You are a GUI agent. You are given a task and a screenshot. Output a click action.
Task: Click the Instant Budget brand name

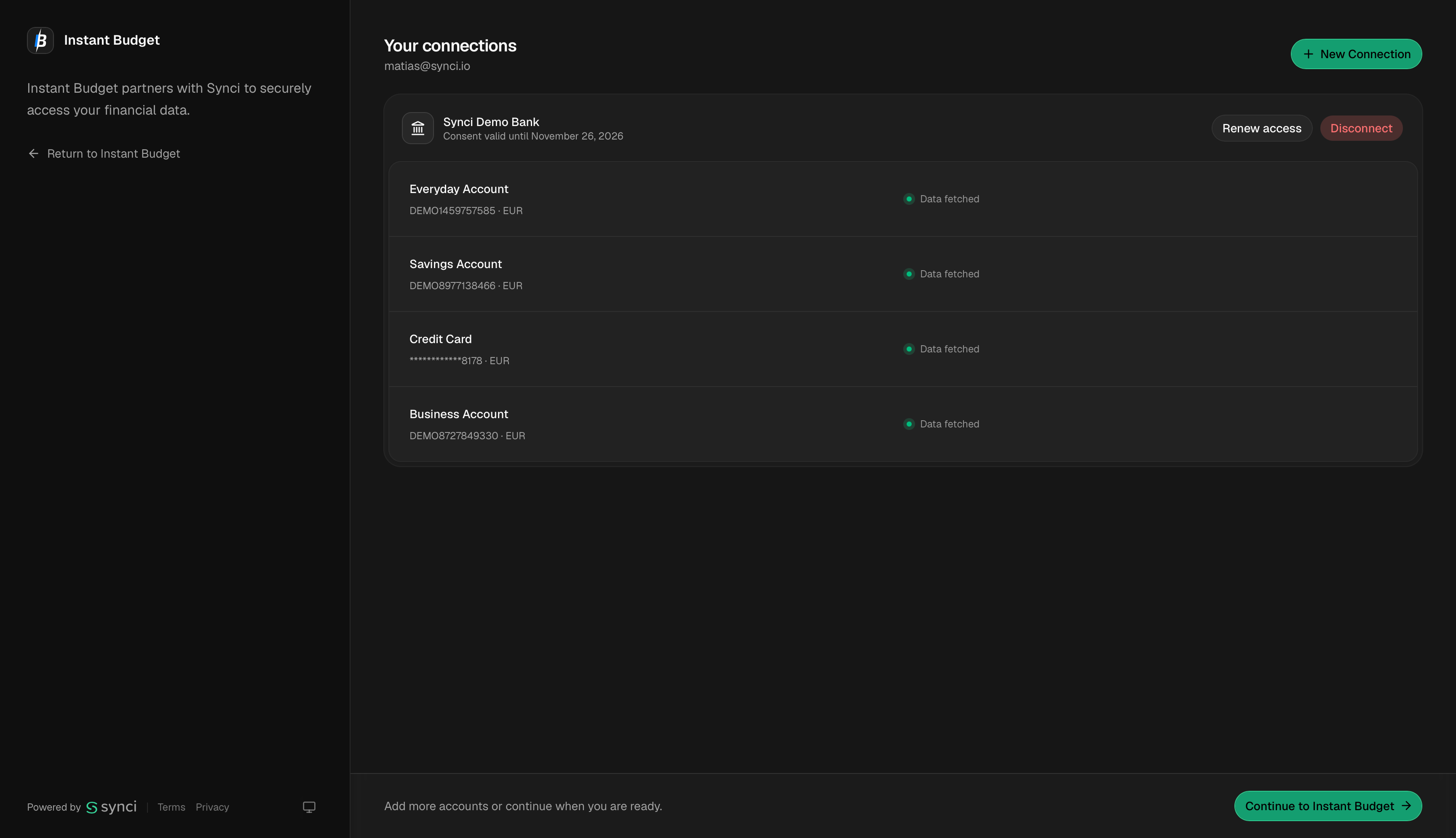(112, 40)
